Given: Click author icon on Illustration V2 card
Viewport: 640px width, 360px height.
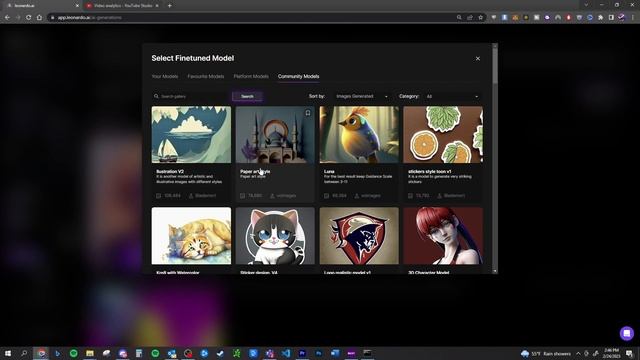Looking at the screenshot, I should click(191, 196).
